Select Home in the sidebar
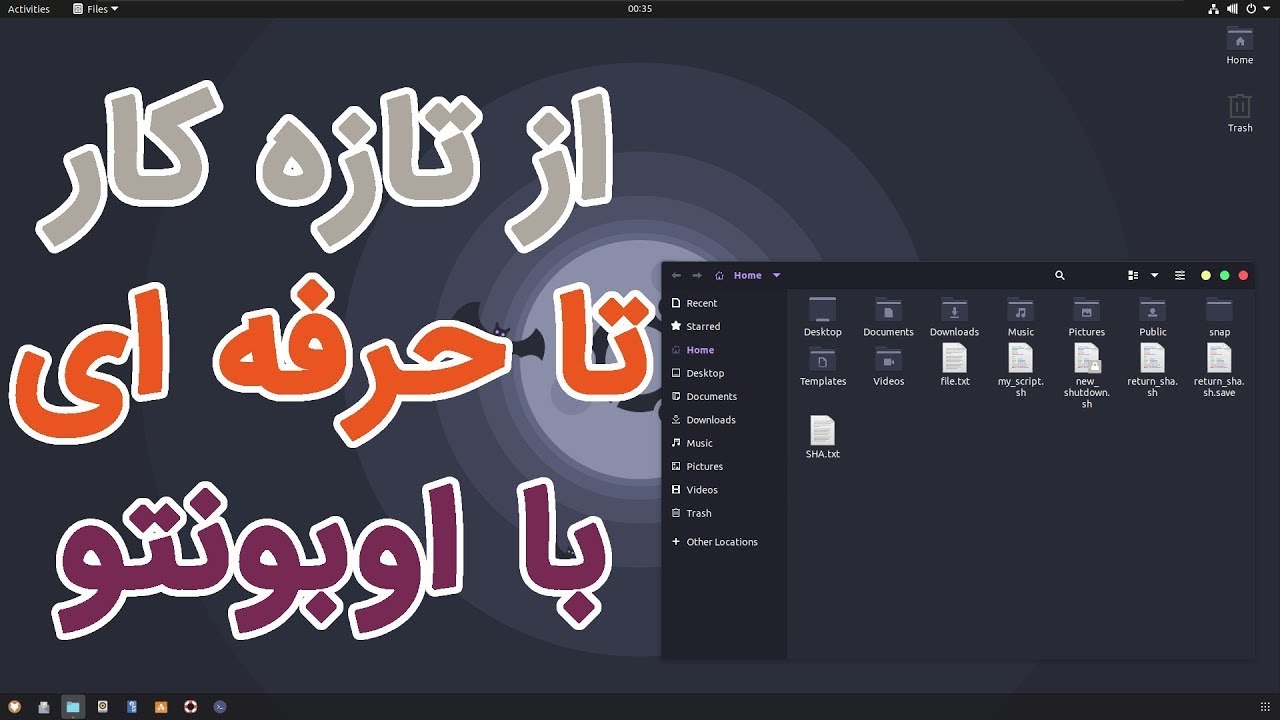The image size is (1280, 720). point(725,350)
